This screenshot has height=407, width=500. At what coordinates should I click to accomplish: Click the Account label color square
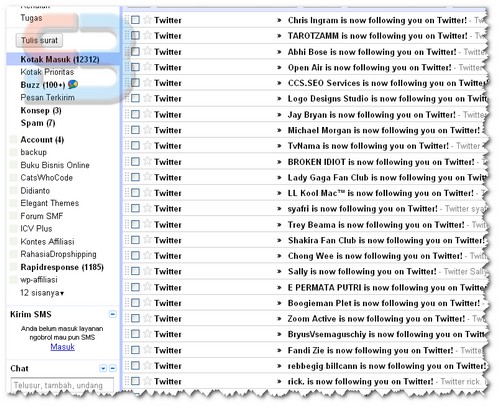[14, 139]
